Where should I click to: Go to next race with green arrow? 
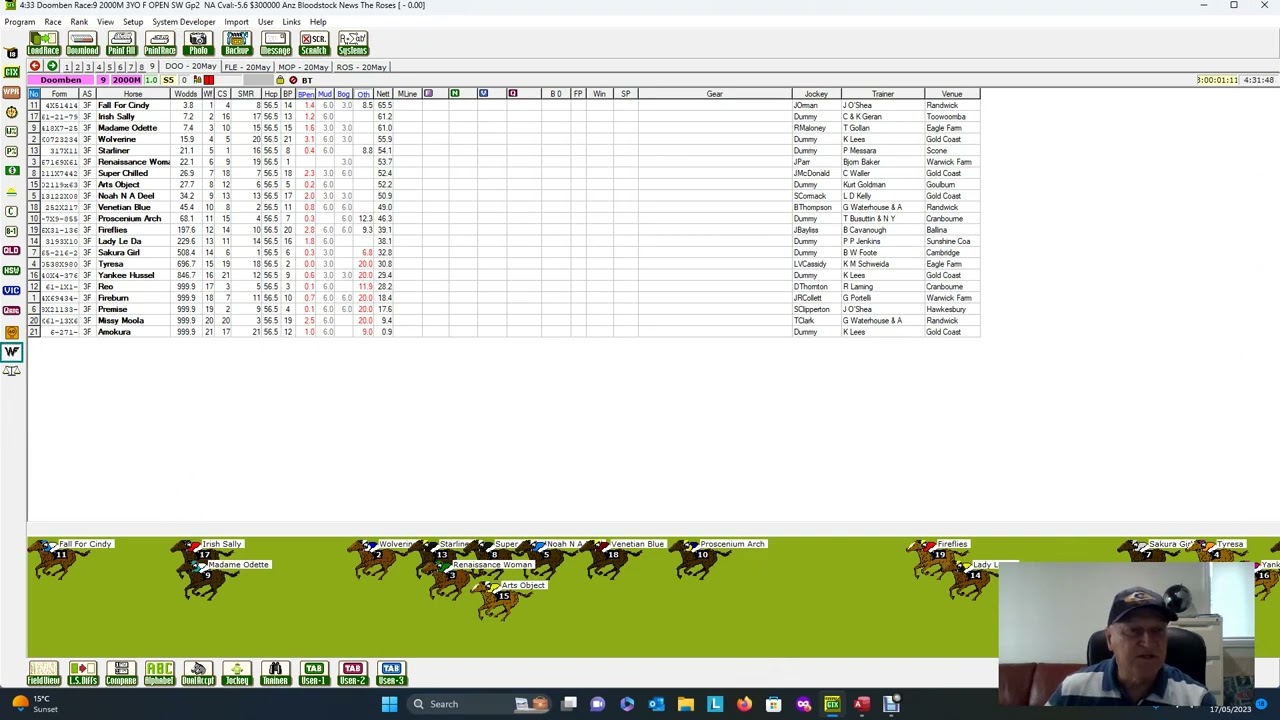pyautogui.click(x=50, y=67)
